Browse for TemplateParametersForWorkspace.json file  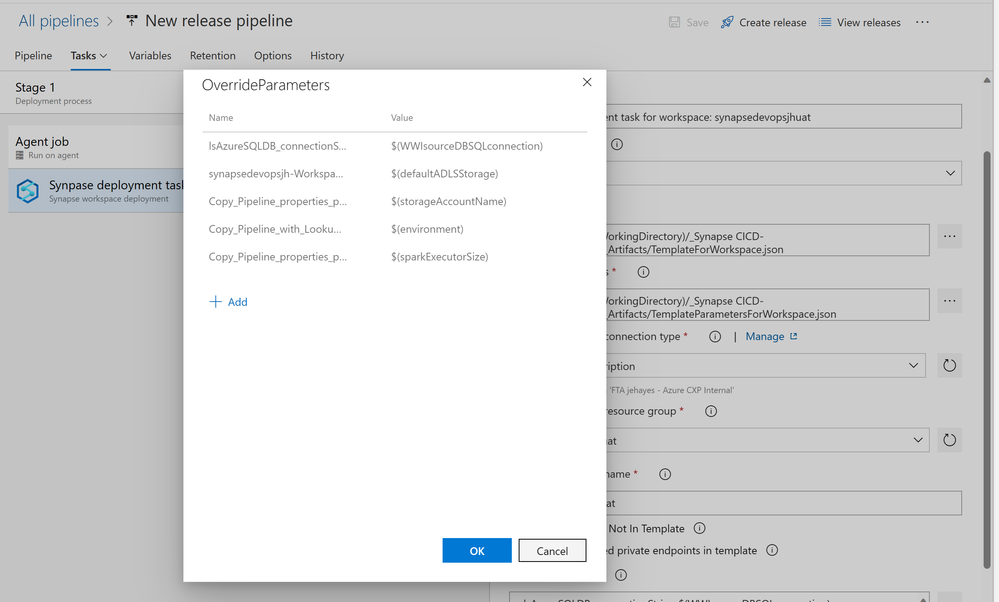(x=949, y=301)
